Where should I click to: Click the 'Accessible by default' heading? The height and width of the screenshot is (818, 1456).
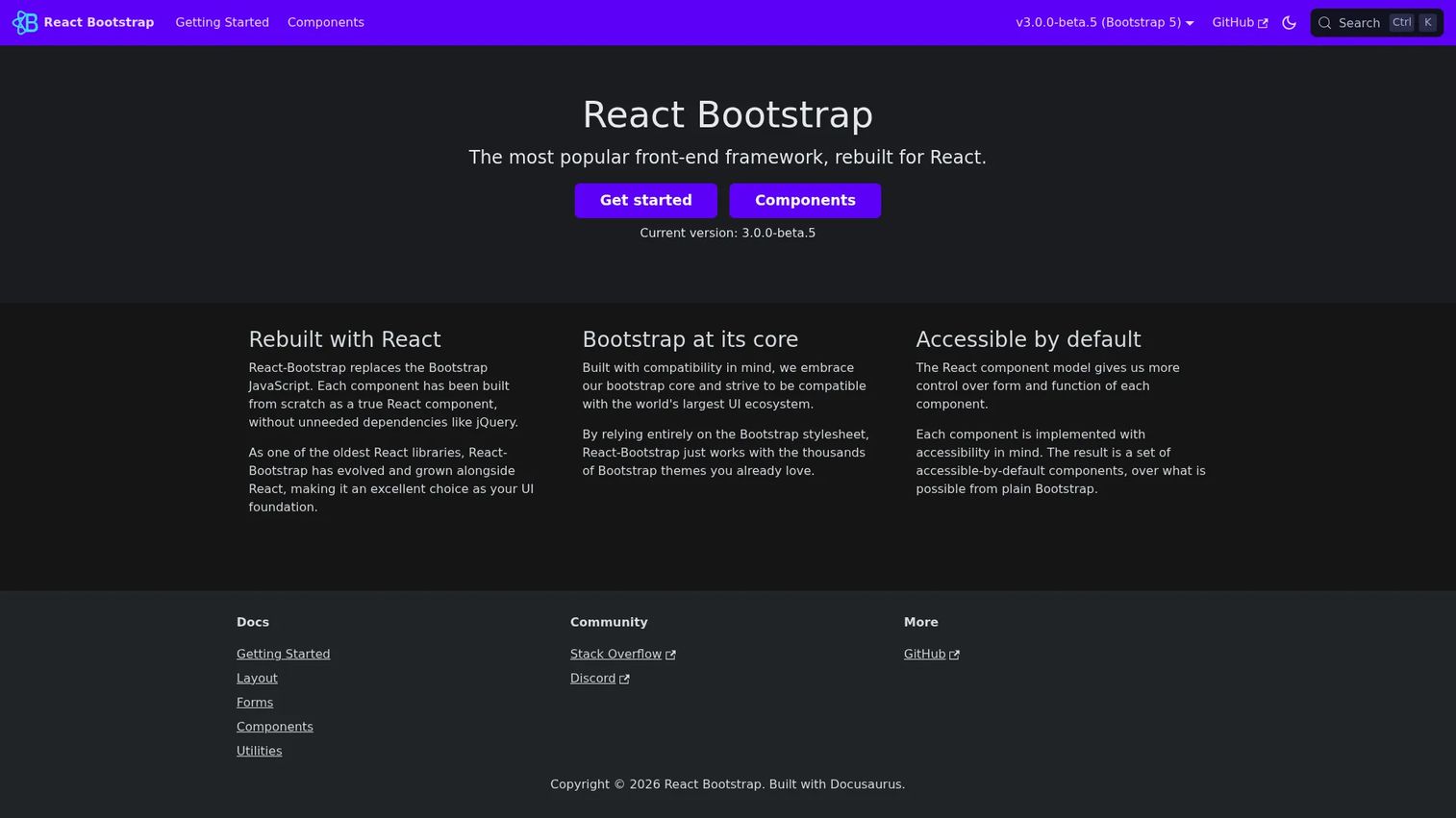[1029, 339]
